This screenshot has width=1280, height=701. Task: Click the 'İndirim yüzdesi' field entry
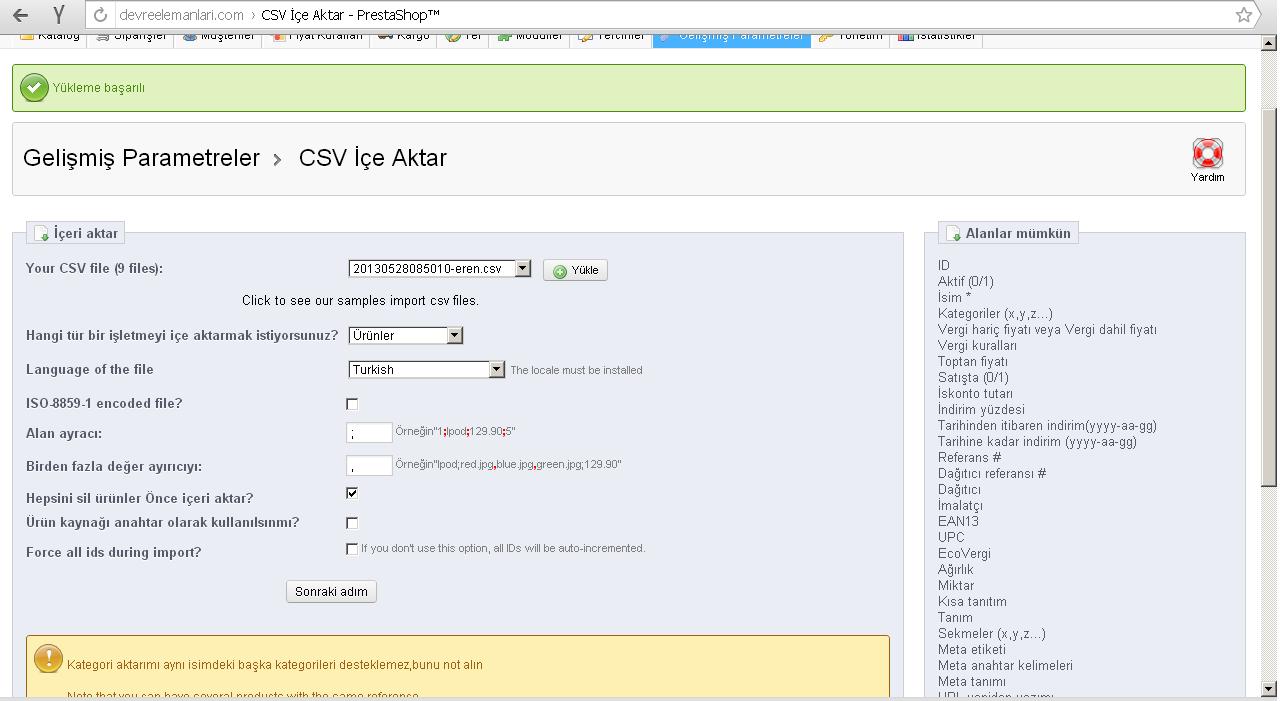(x=981, y=410)
